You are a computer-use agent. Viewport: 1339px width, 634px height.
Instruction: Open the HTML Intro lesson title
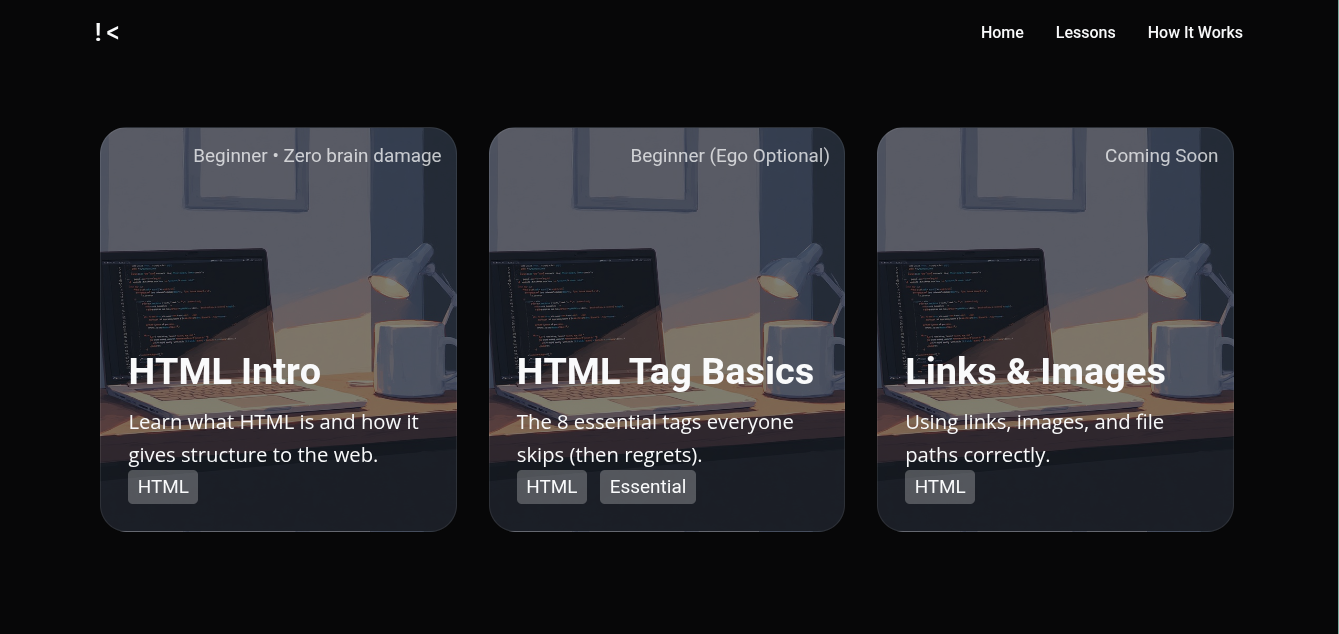point(225,372)
